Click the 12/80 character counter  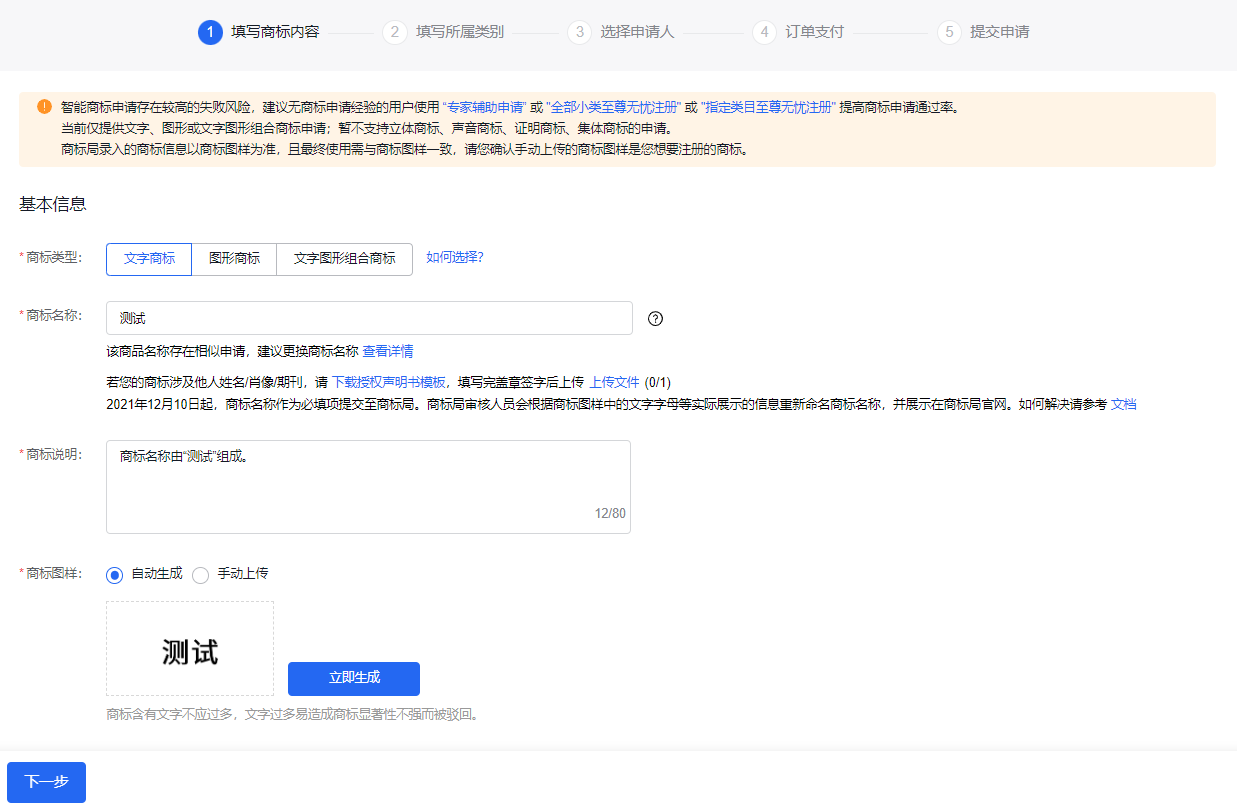pos(610,513)
